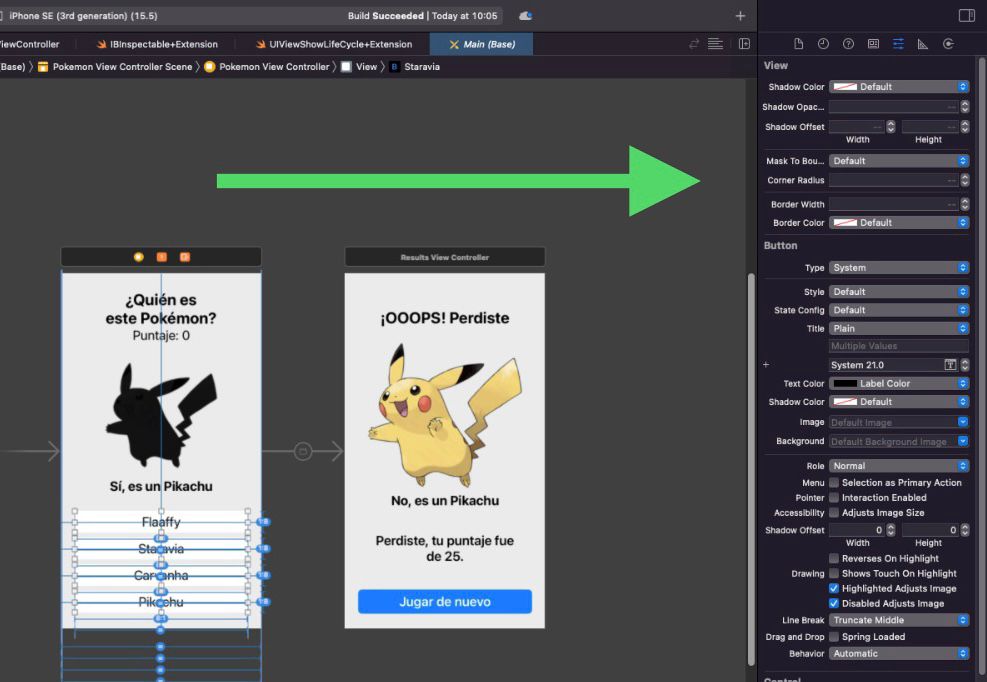The height and width of the screenshot is (682, 987).
Task: Click button Shadow Color swatch
Action: click(845, 402)
